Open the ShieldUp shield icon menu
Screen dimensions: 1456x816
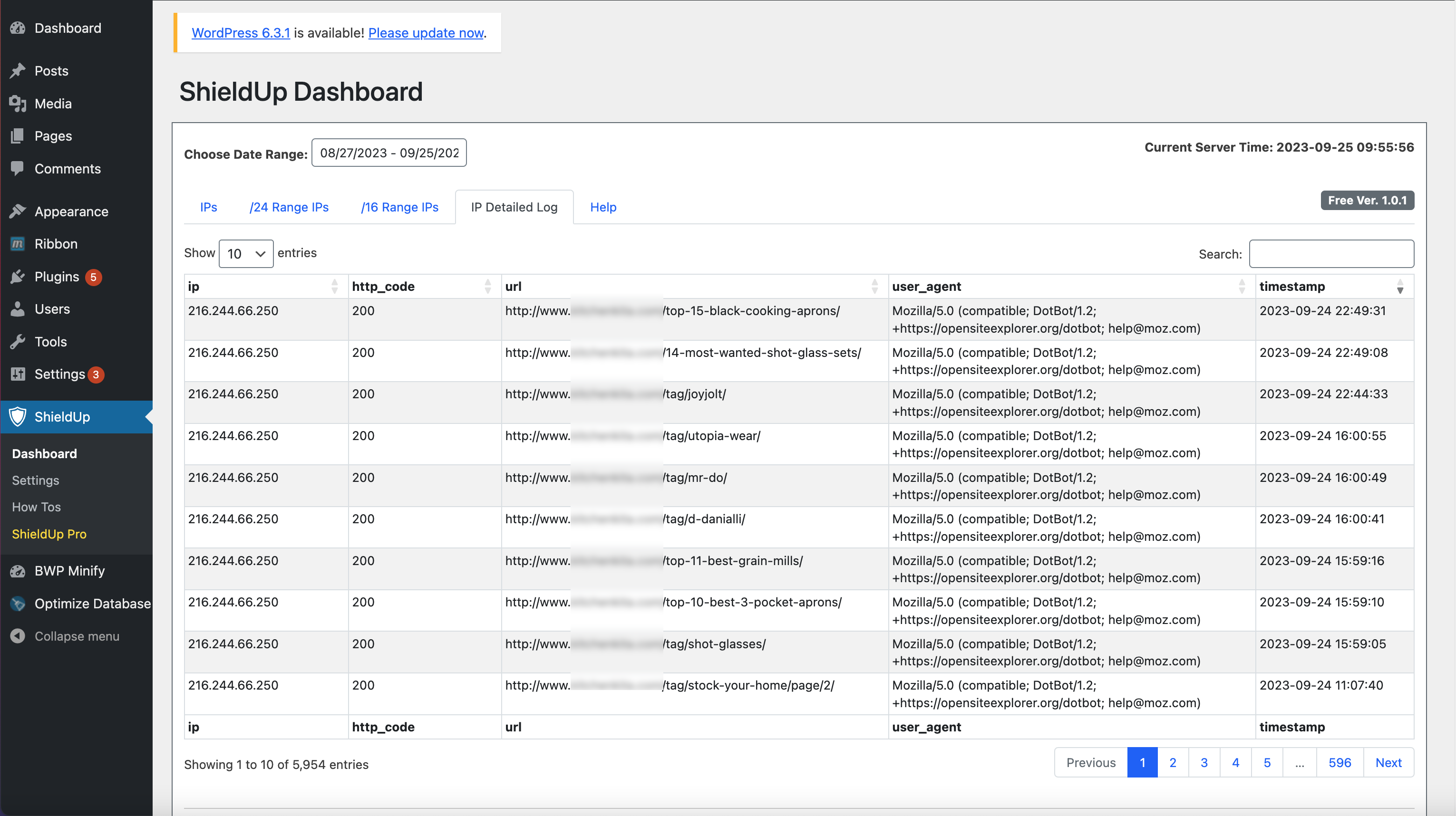coord(18,416)
